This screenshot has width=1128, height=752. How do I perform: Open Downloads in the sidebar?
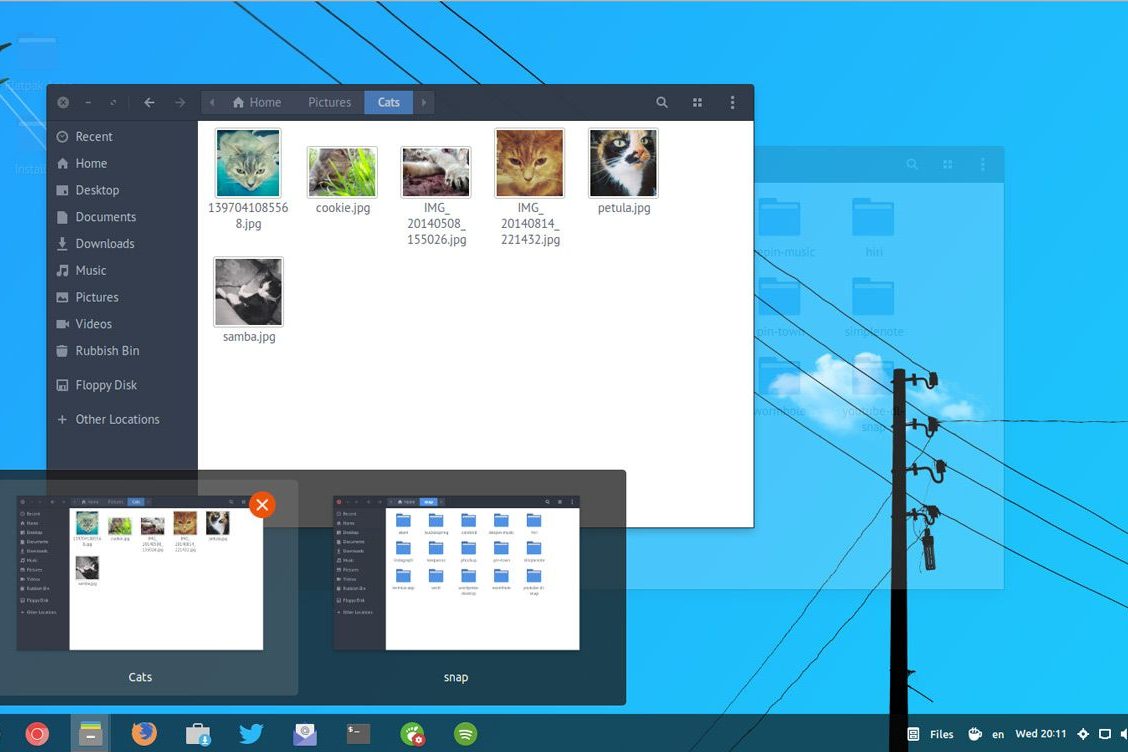pos(104,244)
